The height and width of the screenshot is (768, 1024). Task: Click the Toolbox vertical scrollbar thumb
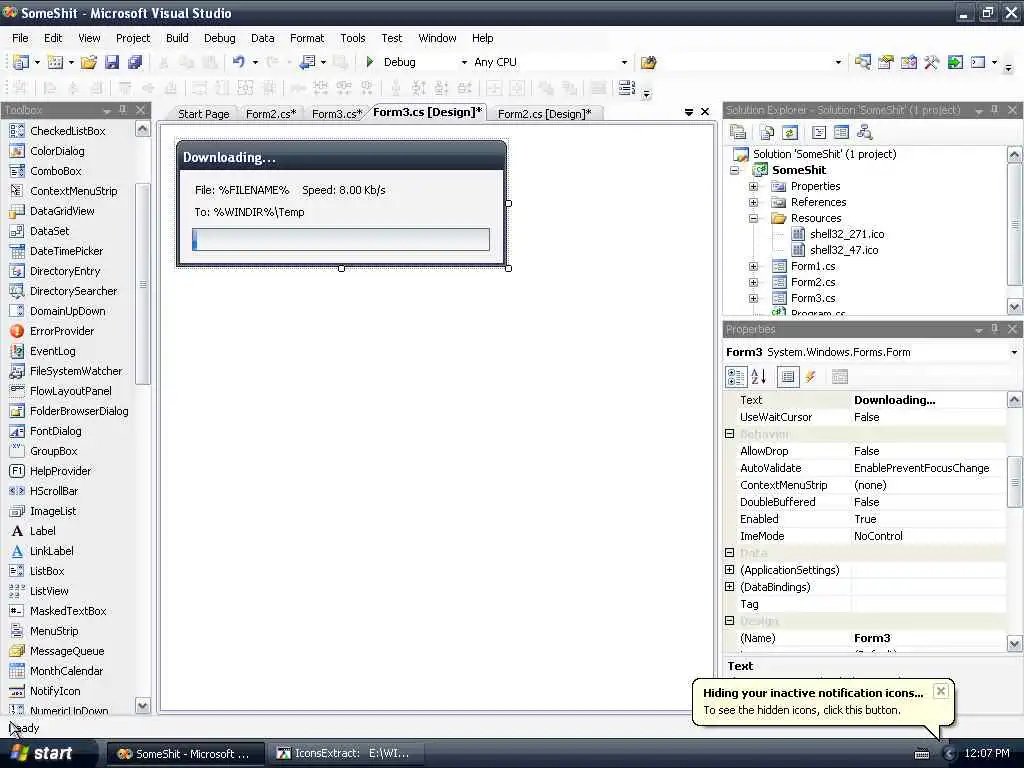tap(143, 284)
